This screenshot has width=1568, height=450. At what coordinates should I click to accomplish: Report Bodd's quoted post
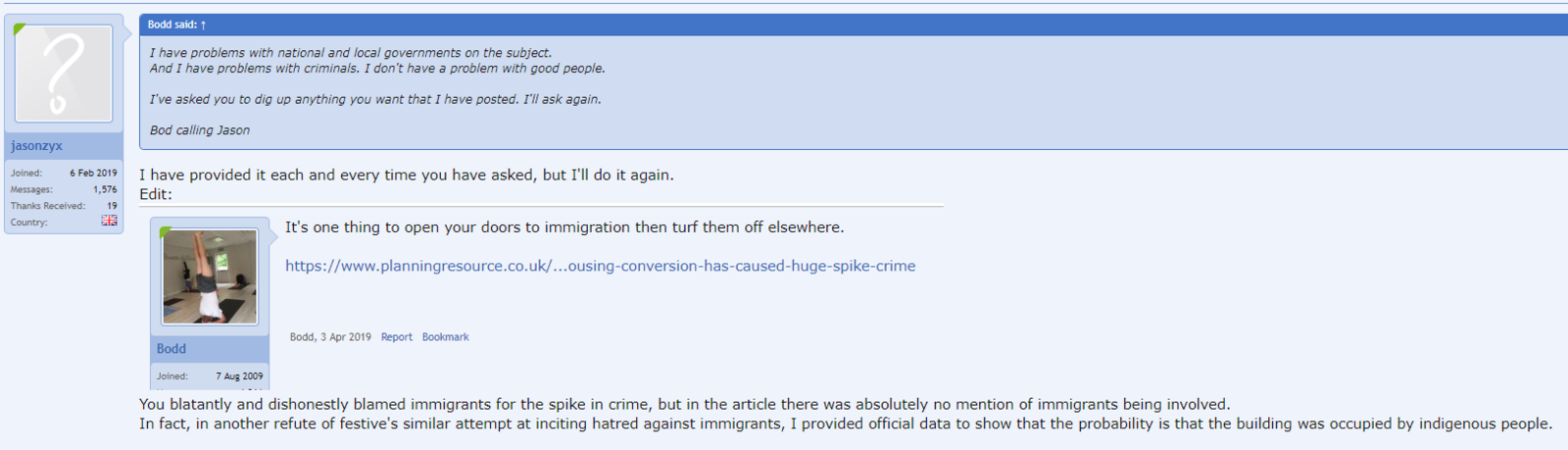click(x=396, y=337)
